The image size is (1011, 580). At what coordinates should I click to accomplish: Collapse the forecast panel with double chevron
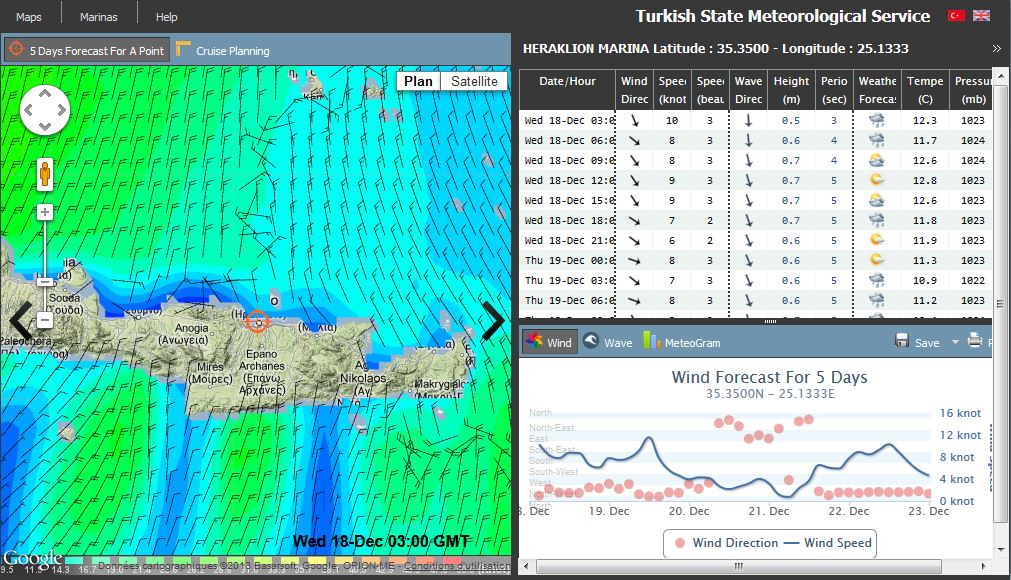pos(996,48)
